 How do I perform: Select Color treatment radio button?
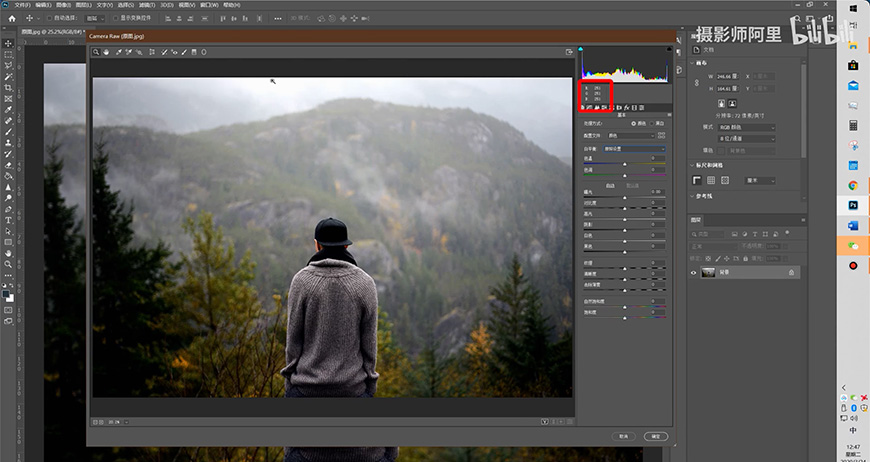(x=634, y=124)
